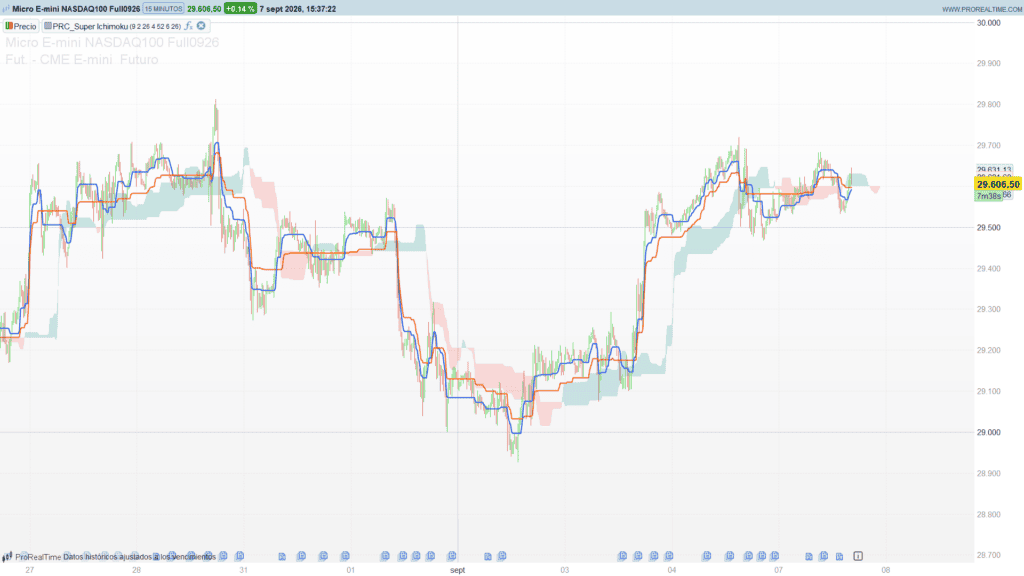Click the 28.700 price axis label
Viewport: 1024px width, 576px height.
[989, 556]
